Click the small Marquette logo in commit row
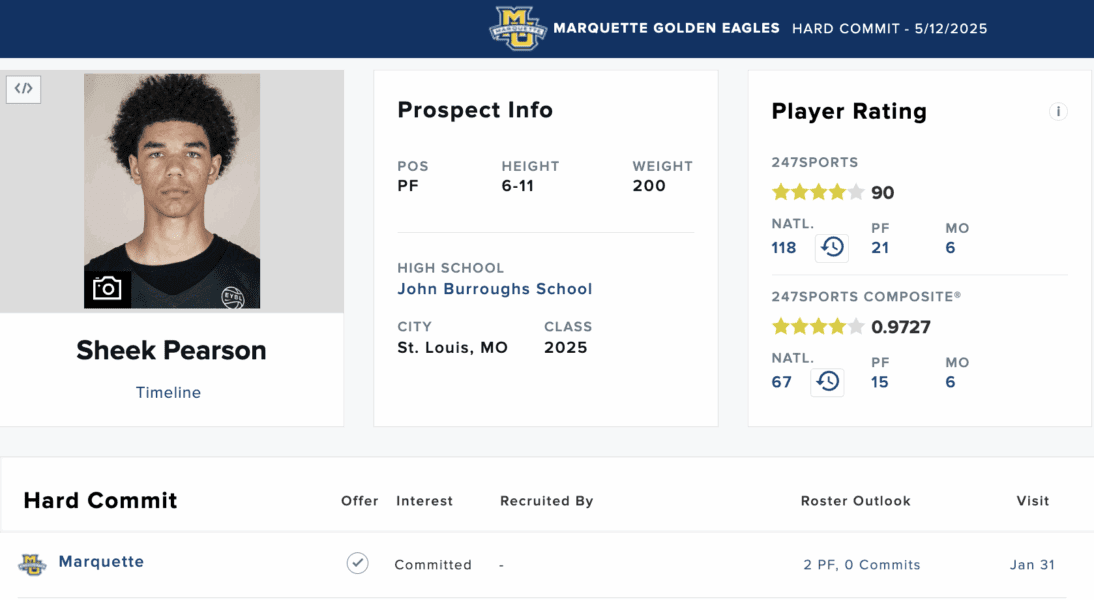Screen dimensions: 1094x600 pos(32,564)
